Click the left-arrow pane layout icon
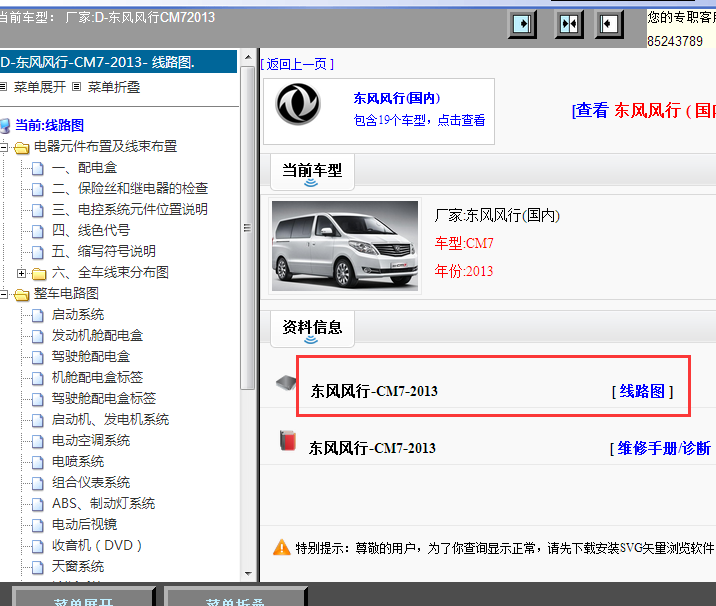Image resolution: width=716 pixels, height=606 pixels. coord(609,24)
